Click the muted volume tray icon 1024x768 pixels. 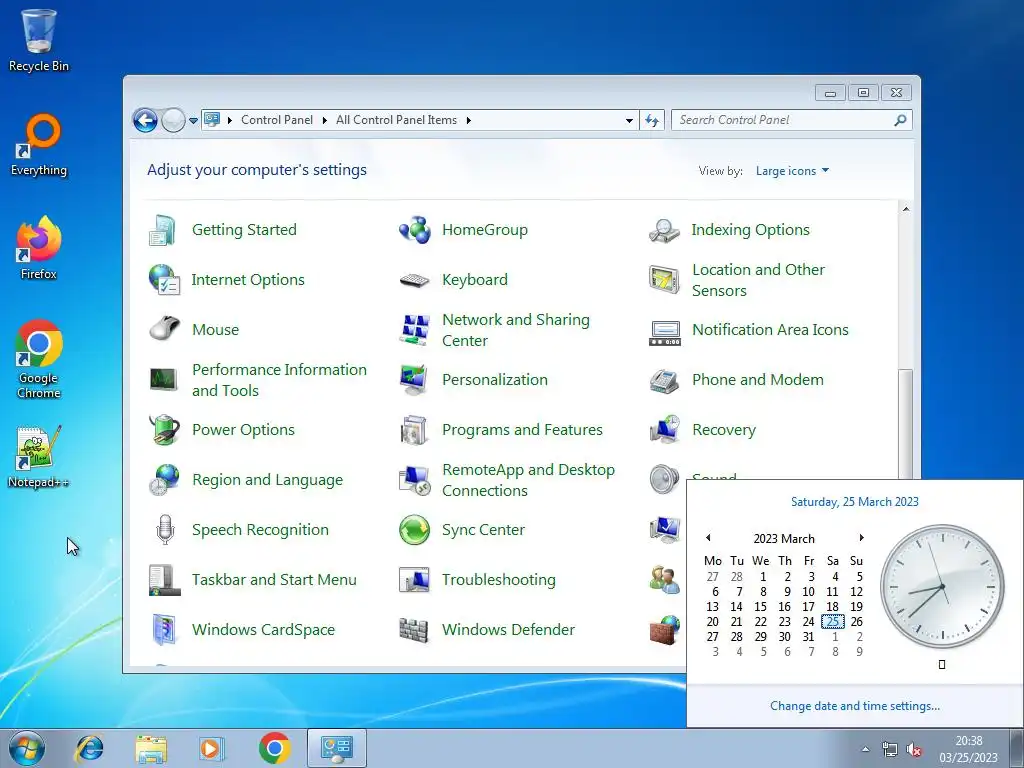click(915, 749)
